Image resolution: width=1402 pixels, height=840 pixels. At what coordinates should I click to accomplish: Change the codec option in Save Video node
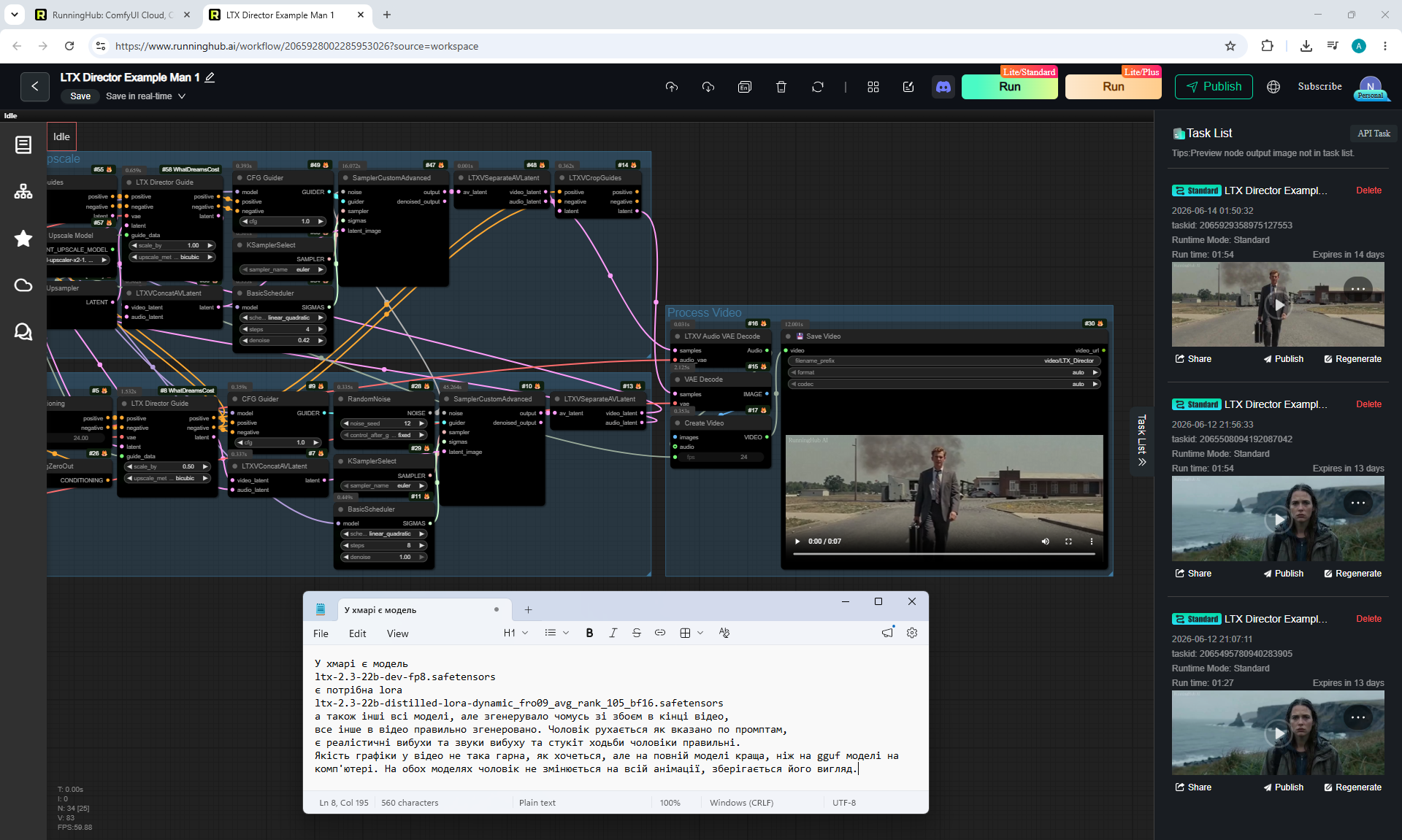[x=944, y=384]
